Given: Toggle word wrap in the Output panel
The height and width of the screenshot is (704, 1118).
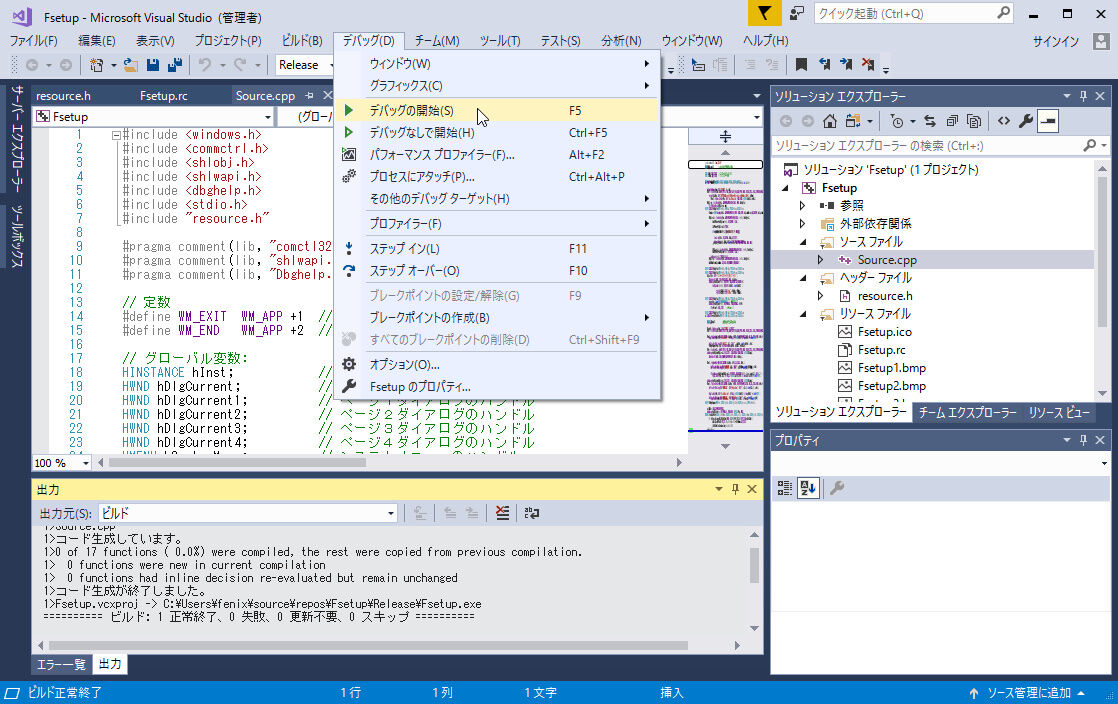Looking at the screenshot, I should point(532,513).
